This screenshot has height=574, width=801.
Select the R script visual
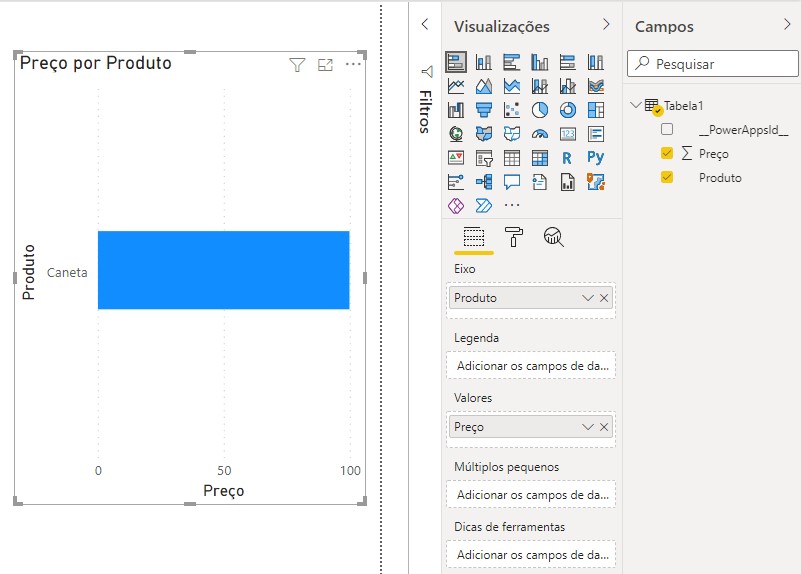click(x=567, y=158)
